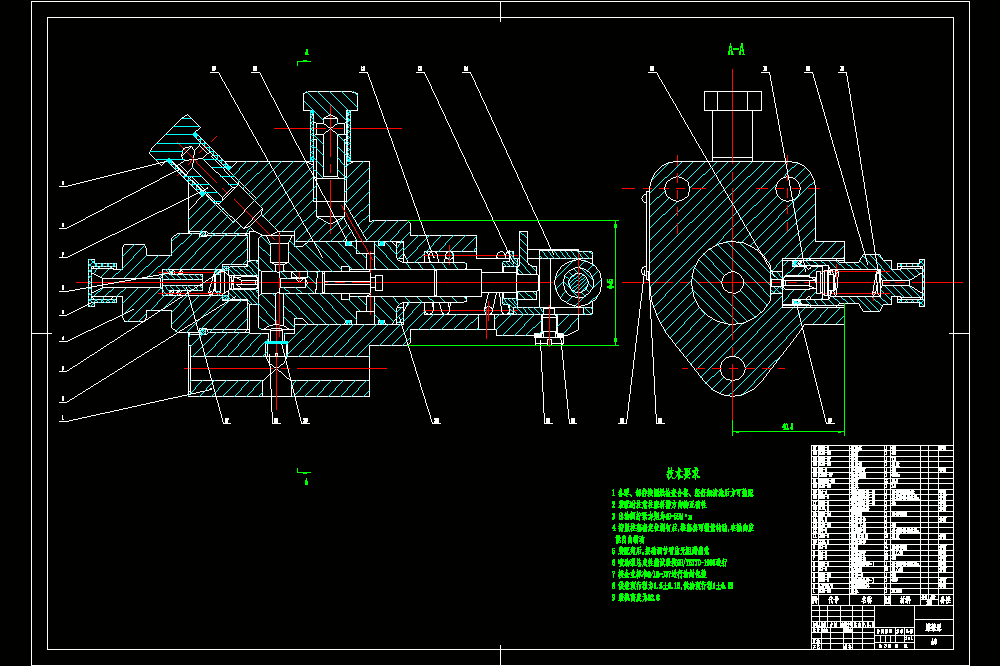Screen dimensions: 1000x666
Task: Click the top vertical plug in main view
Action: tap(330, 135)
